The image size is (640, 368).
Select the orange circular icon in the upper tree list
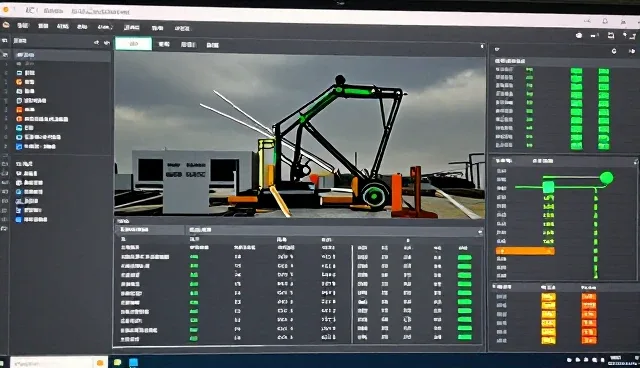19,82
